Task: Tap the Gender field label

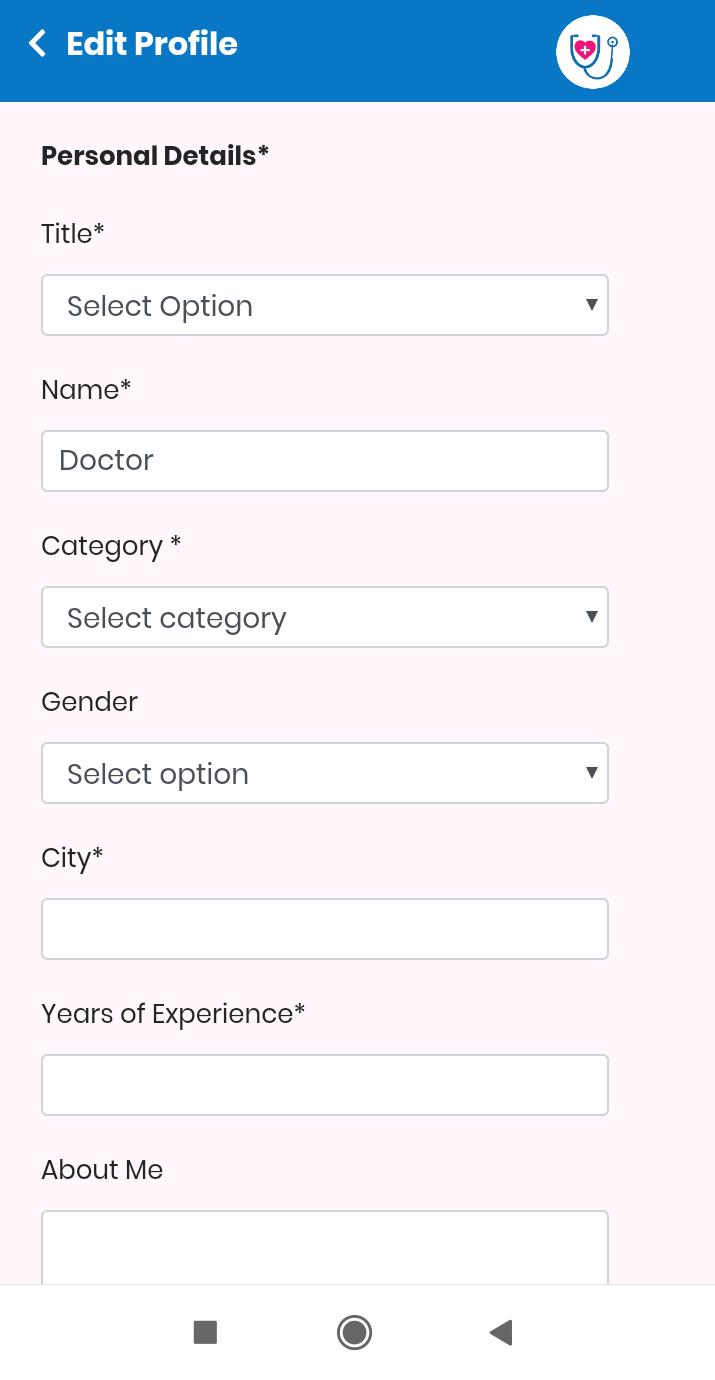Action: click(89, 702)
